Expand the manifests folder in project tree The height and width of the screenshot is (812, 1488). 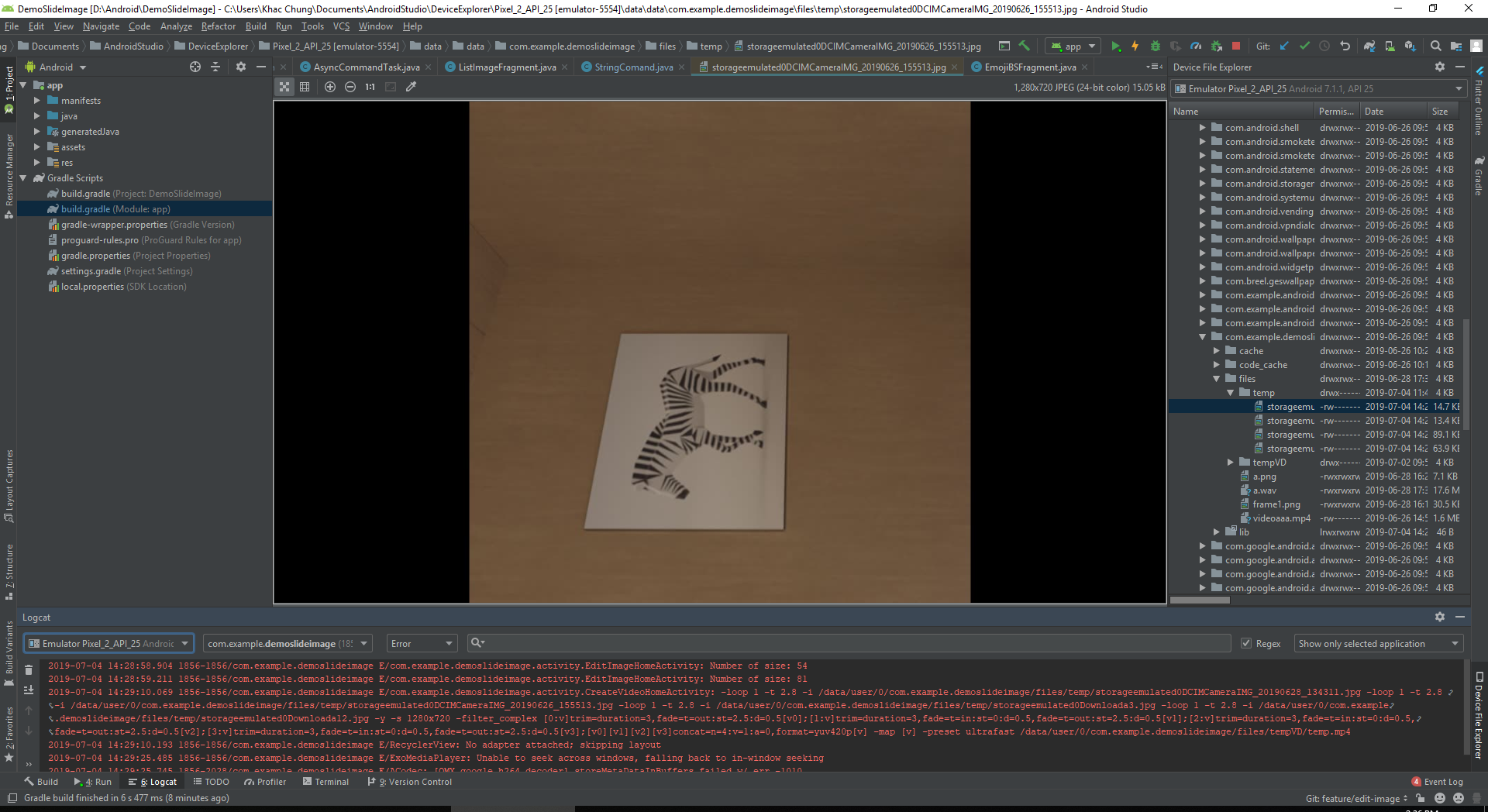pyautogui.click(x=36, y=101)
